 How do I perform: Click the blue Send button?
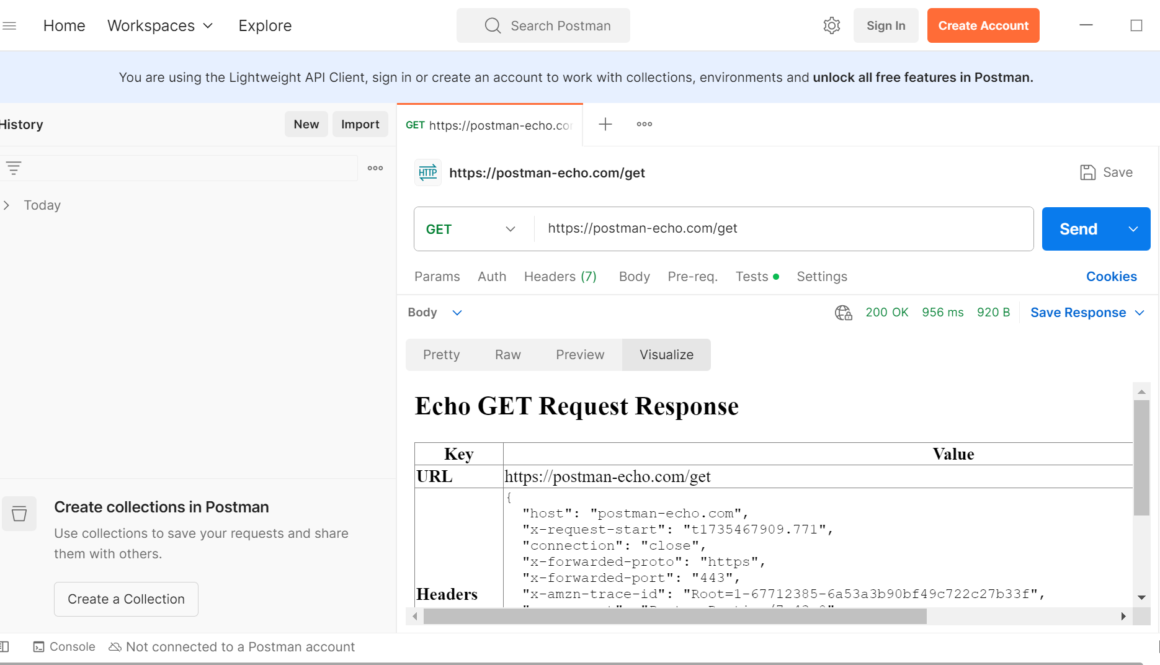tap(1079, 229)
